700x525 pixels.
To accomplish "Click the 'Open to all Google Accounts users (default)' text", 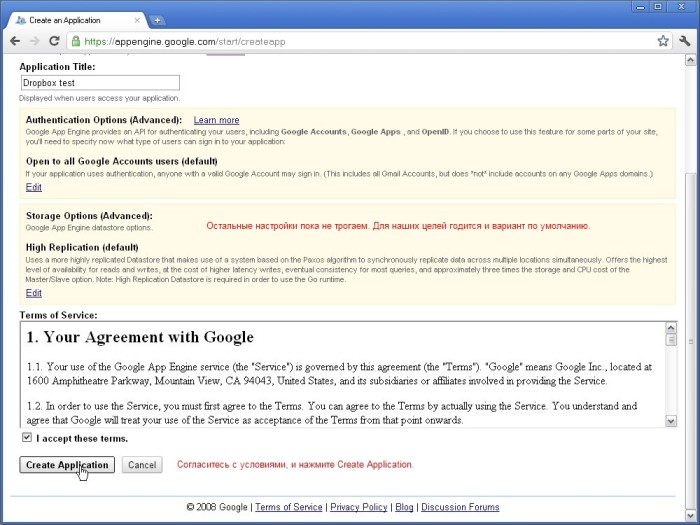I will (121, 161).
